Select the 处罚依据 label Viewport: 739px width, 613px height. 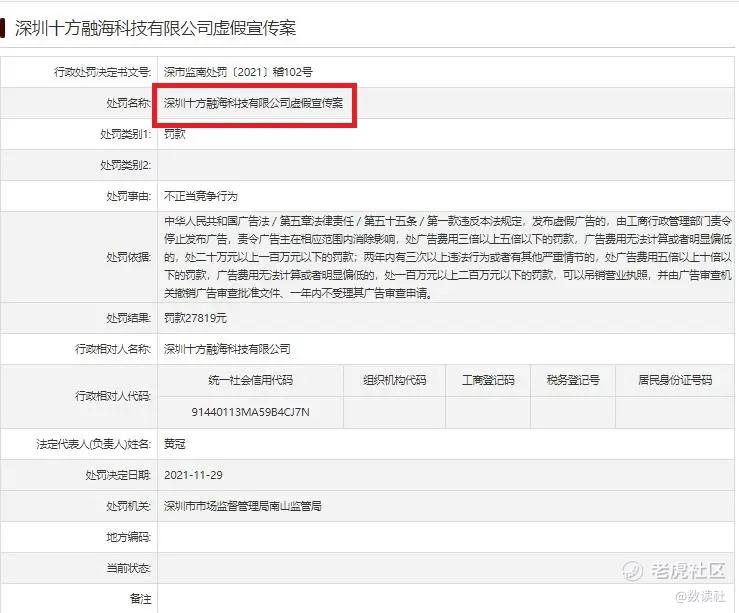128,257
